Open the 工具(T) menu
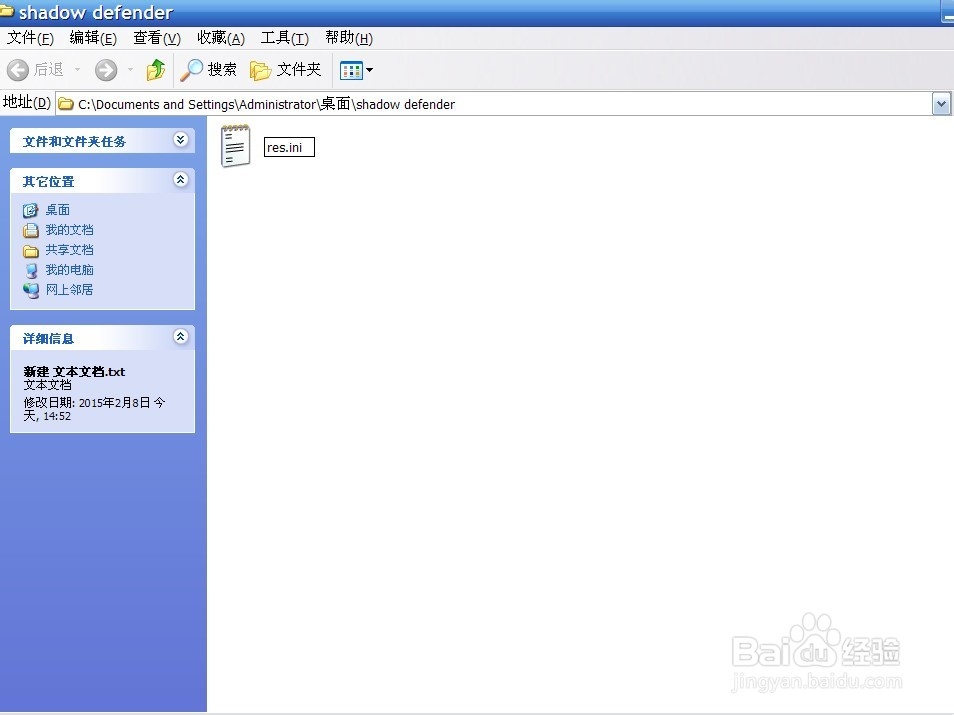The image size is (954, 715). 285,38
